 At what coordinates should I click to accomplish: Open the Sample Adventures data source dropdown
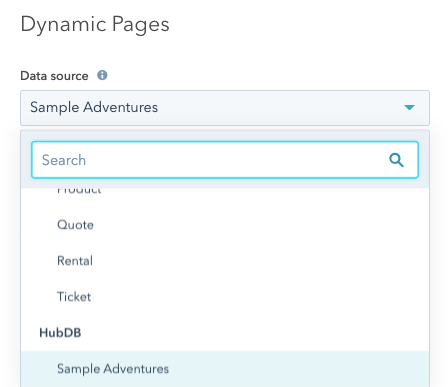(x=225, y=108)
